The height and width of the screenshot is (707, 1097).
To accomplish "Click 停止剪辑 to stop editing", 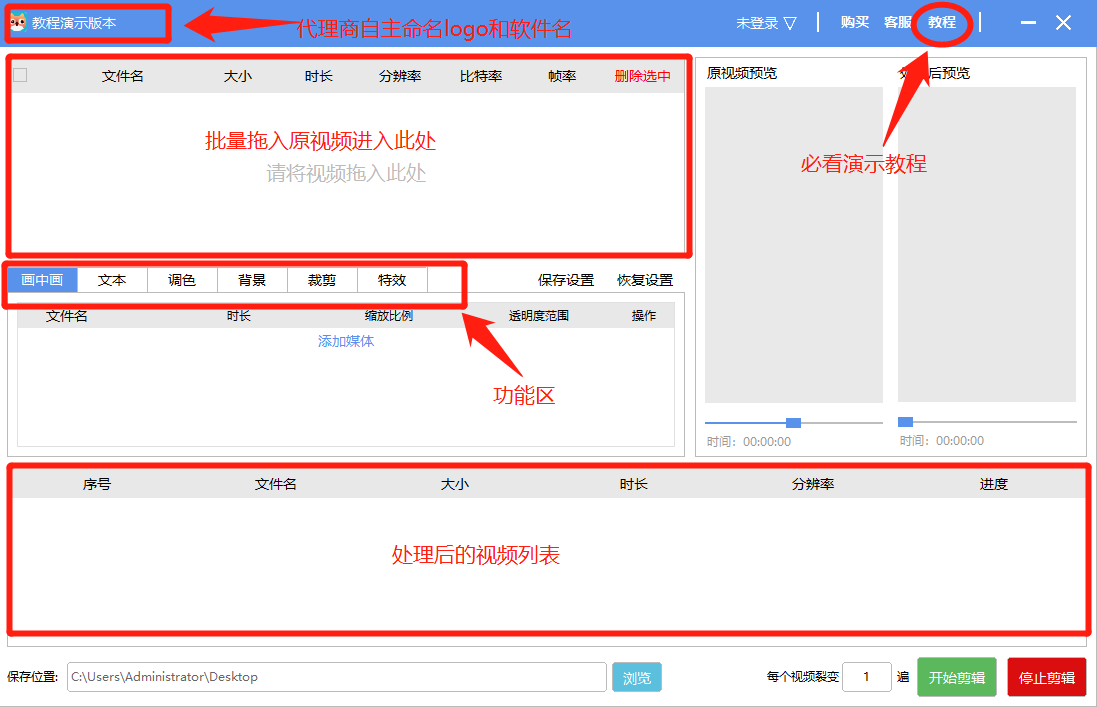I will (1047, 677).
